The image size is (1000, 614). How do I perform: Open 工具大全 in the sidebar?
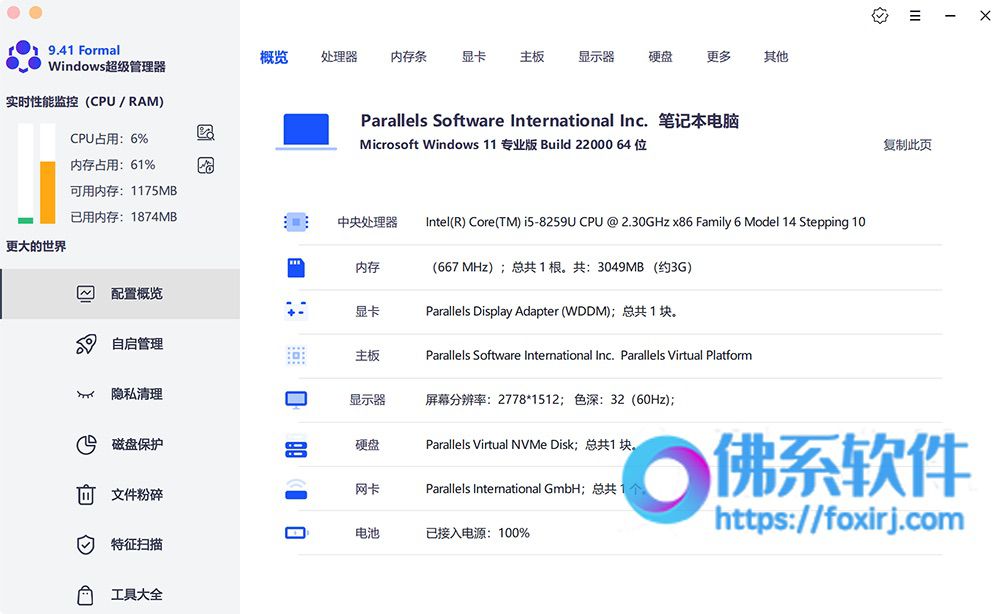click(120, 595)
